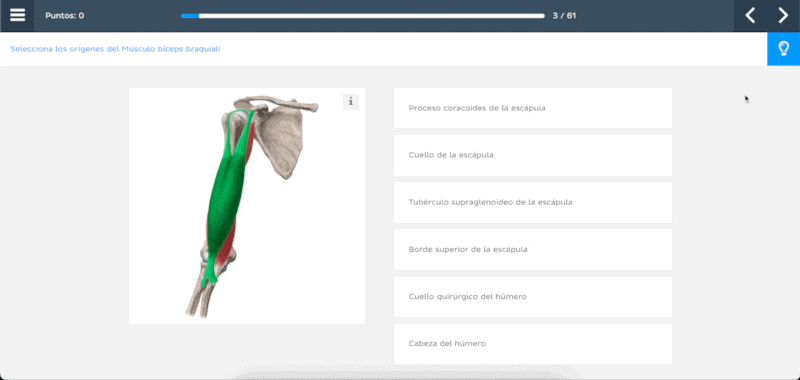Select Proceso coracoides de la escápula

click(x=533, y=108)
